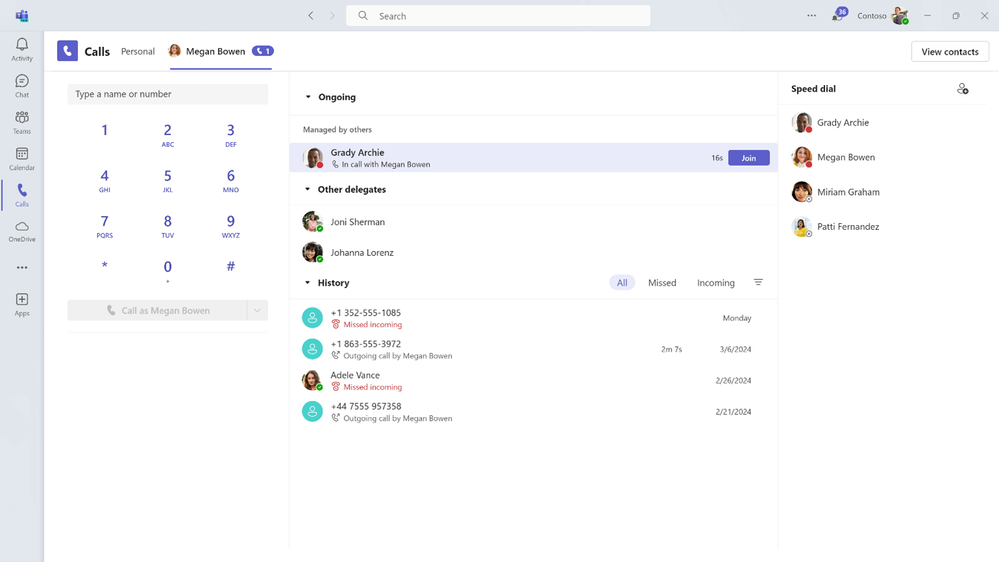999x562 pixels.
Task: Dial digit 3 DEF on keypad
Action: pos(231,135)
